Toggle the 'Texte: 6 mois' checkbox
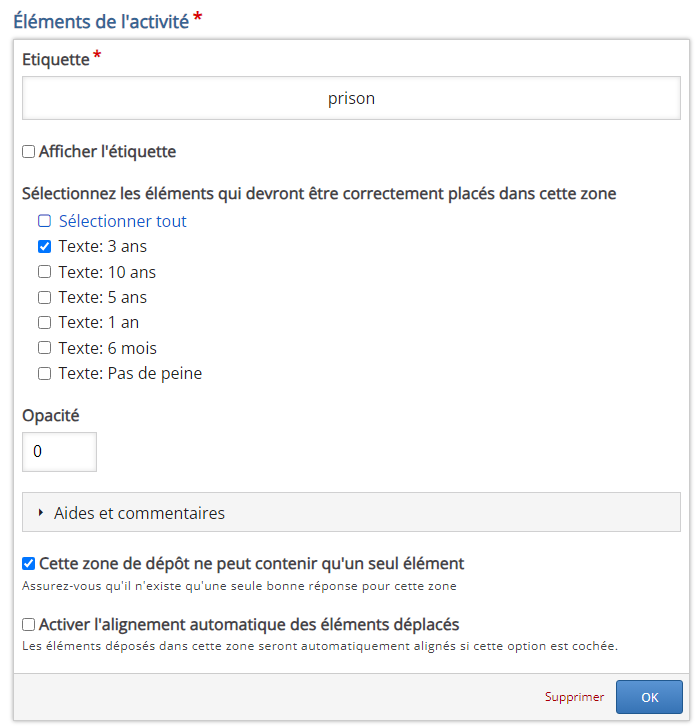The image size is (697, 727). point(44,348)
